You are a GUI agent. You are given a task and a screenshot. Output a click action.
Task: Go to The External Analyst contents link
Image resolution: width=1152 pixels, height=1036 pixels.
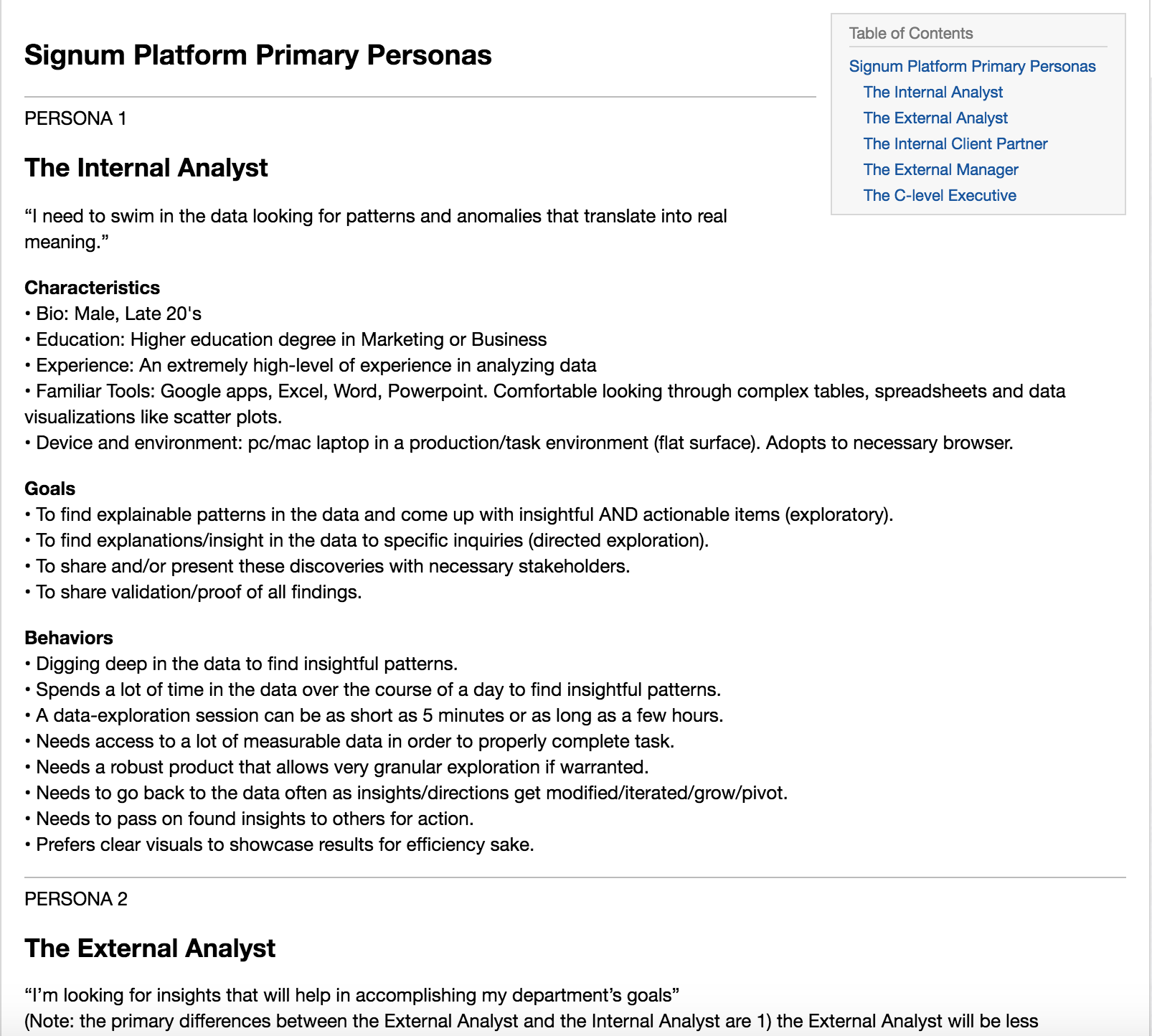[935, 118]
